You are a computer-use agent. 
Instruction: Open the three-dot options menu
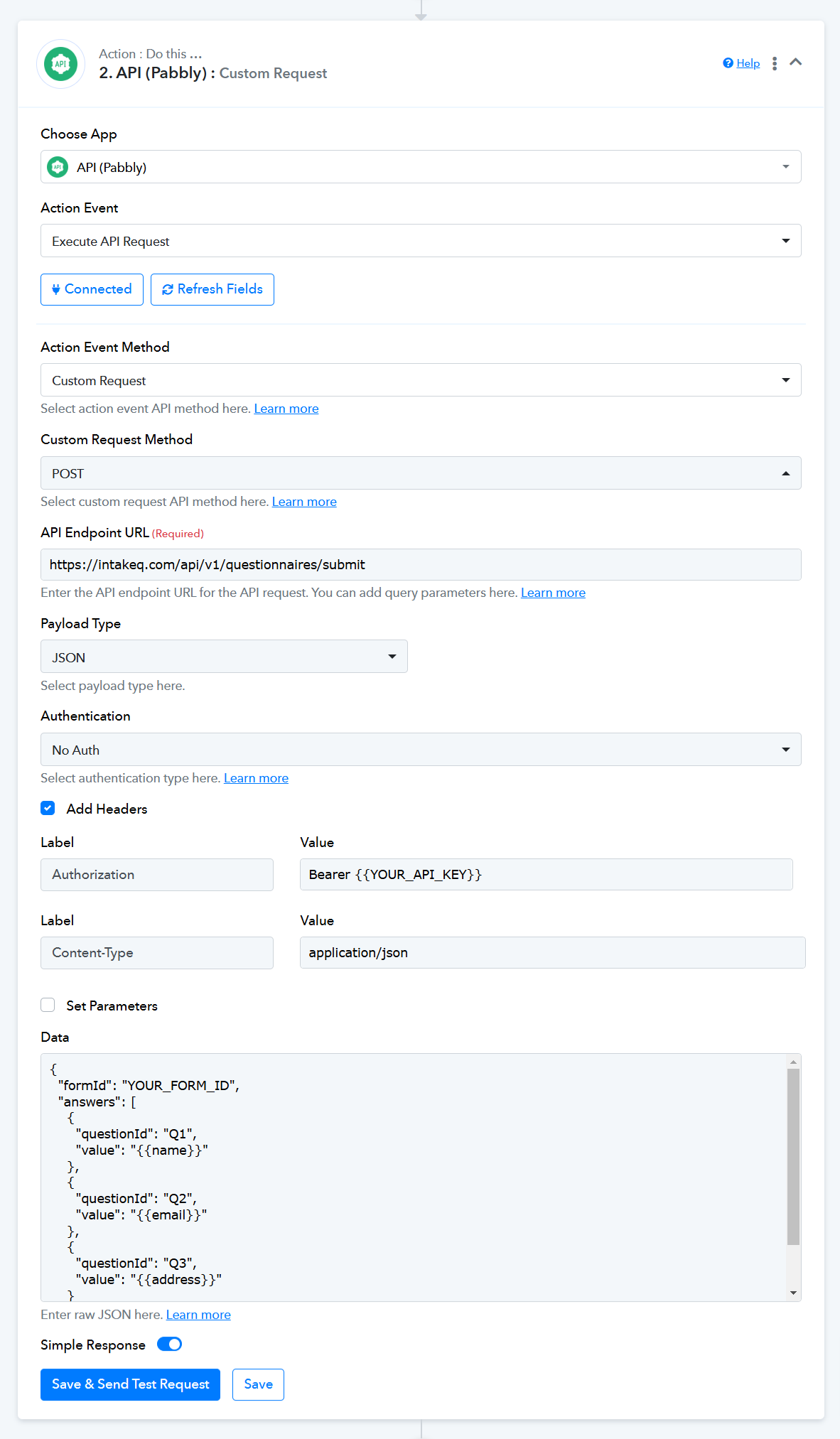pos(775,63)
